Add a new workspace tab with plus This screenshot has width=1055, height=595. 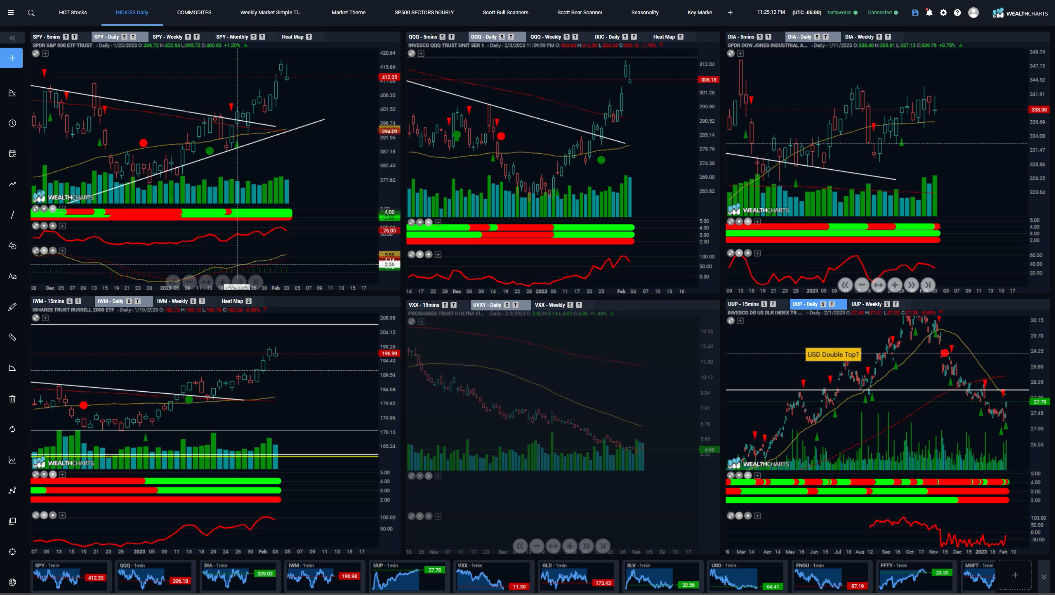[x=730, y=12]
